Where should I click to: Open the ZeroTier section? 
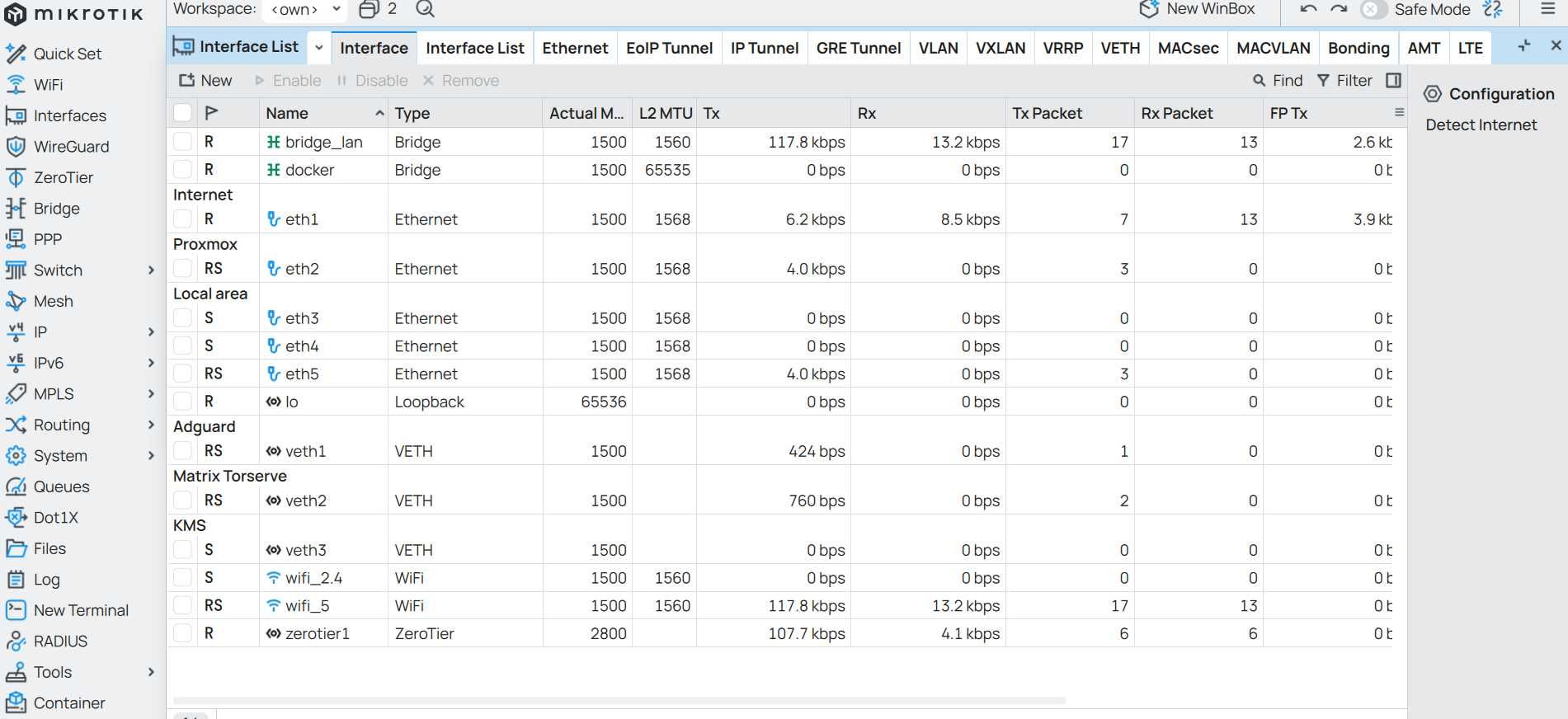(49, 177)
